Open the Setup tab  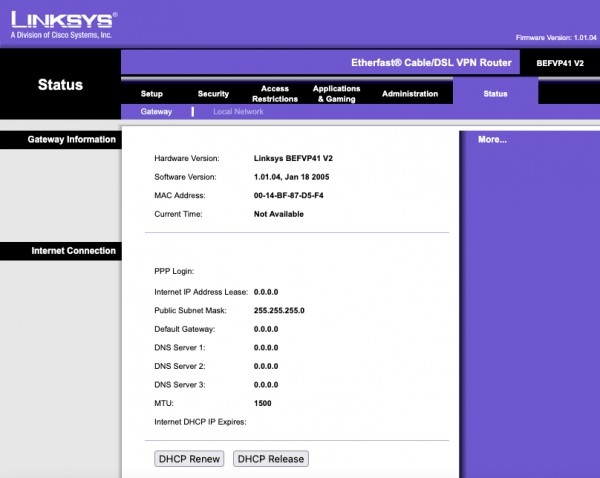[x=152, y=94]
